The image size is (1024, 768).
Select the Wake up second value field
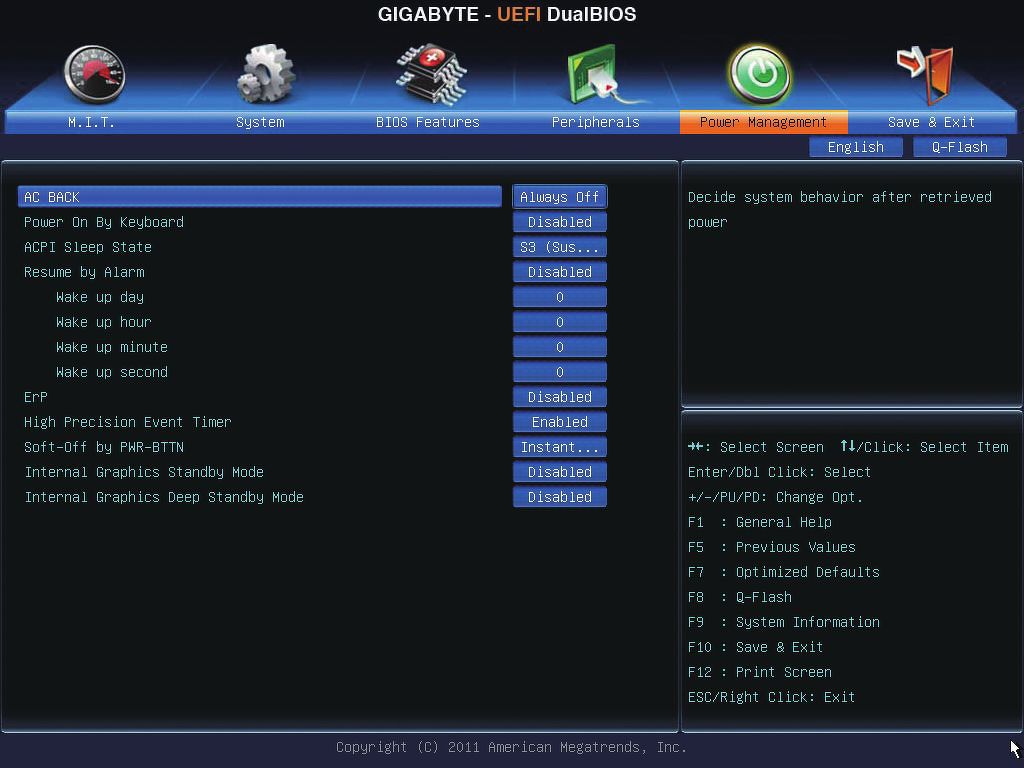tap(560, 372)
